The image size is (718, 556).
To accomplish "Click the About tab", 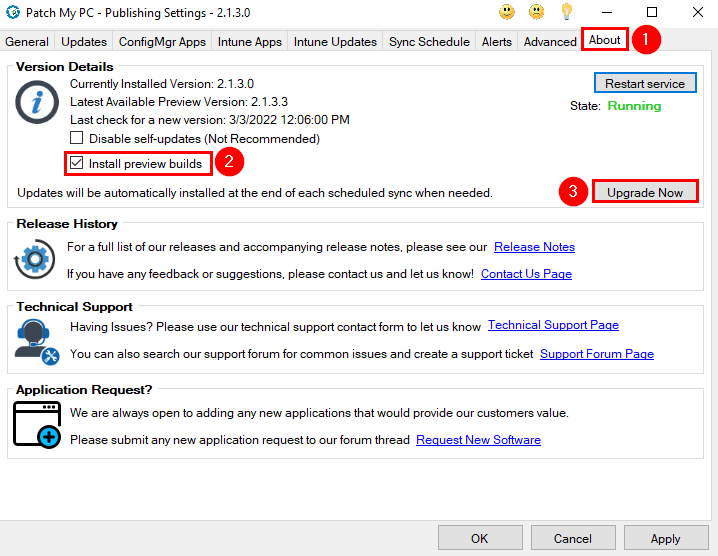I will 604,40.
